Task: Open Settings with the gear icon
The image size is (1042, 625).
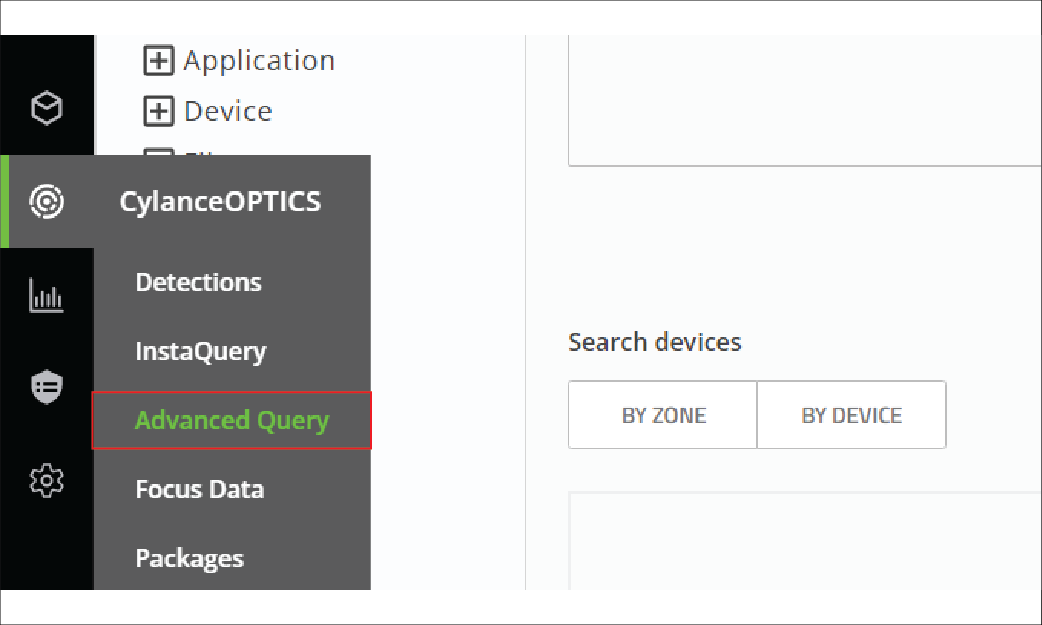Action: pos(47,480)
